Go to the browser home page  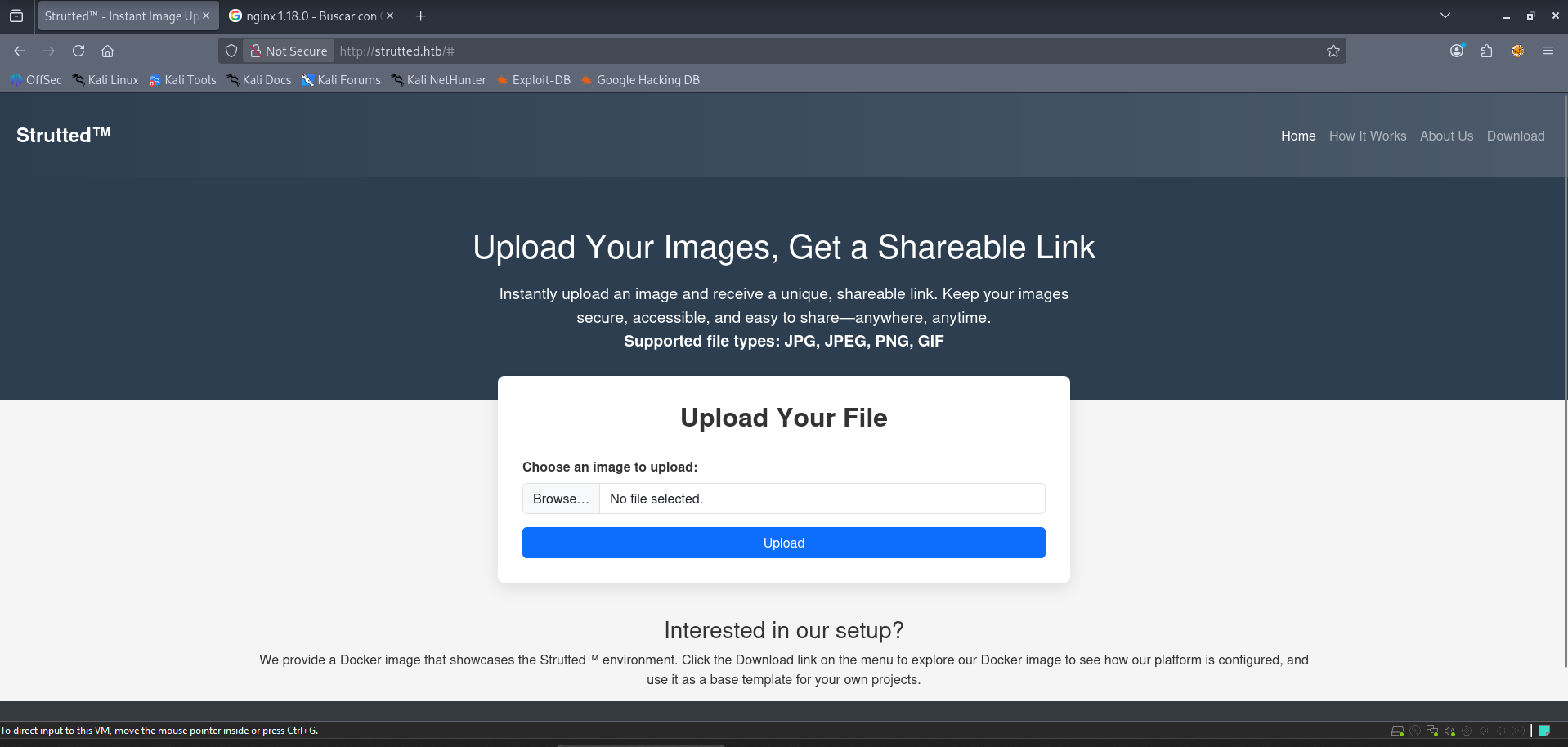click(x=107, y=51)
